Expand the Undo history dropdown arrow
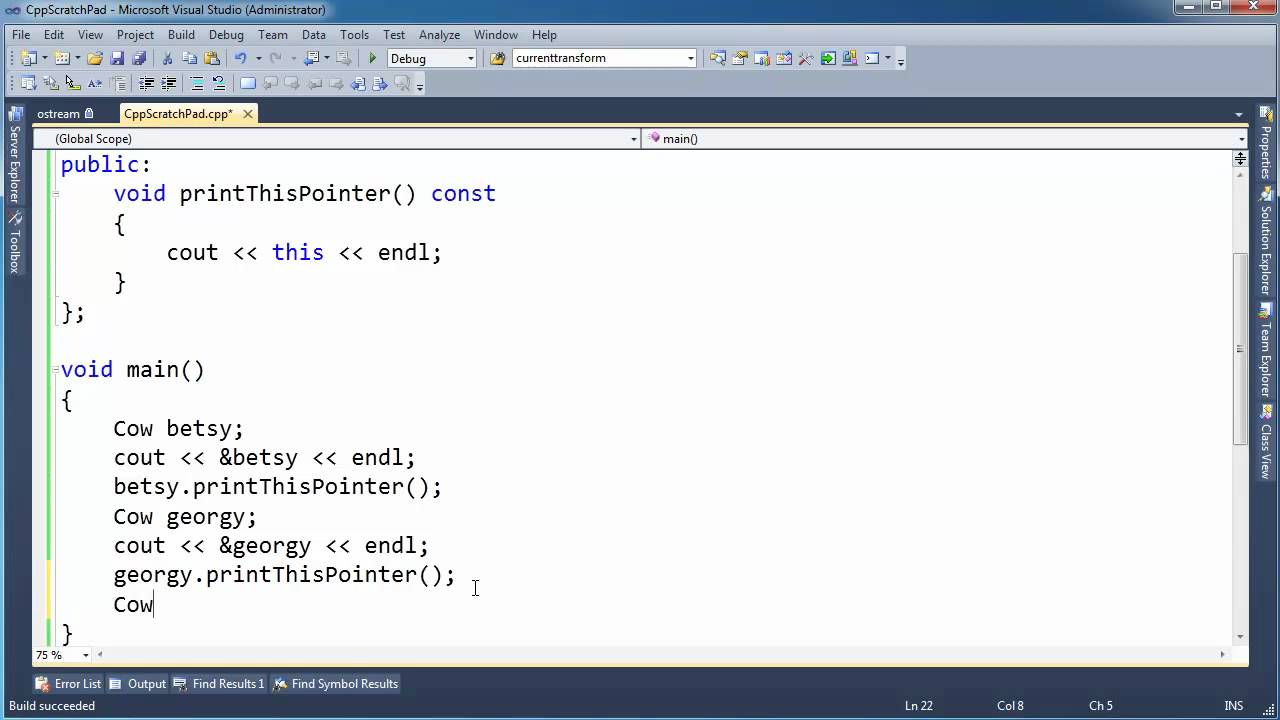 tap(258, 58)
